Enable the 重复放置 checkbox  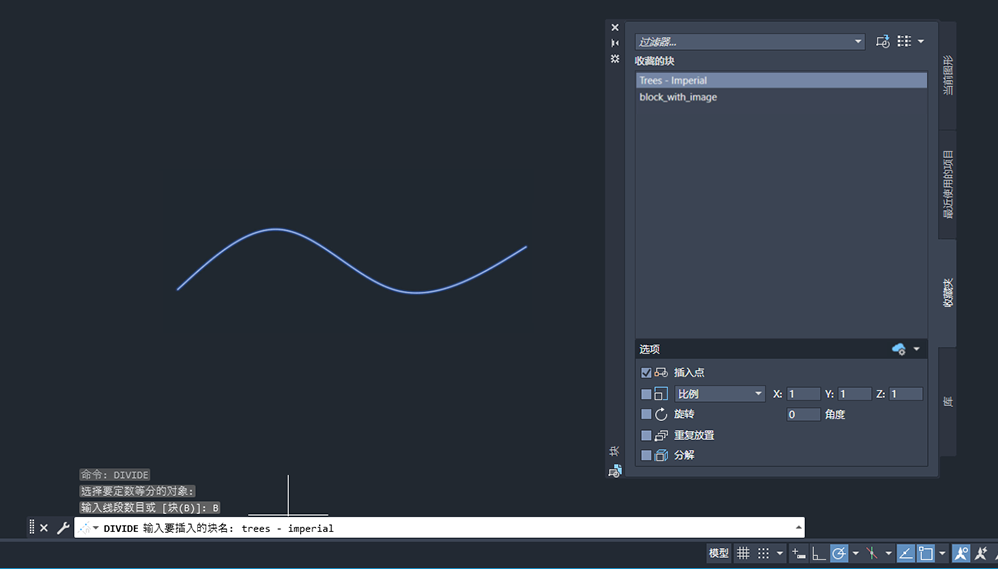pos(646,435)
